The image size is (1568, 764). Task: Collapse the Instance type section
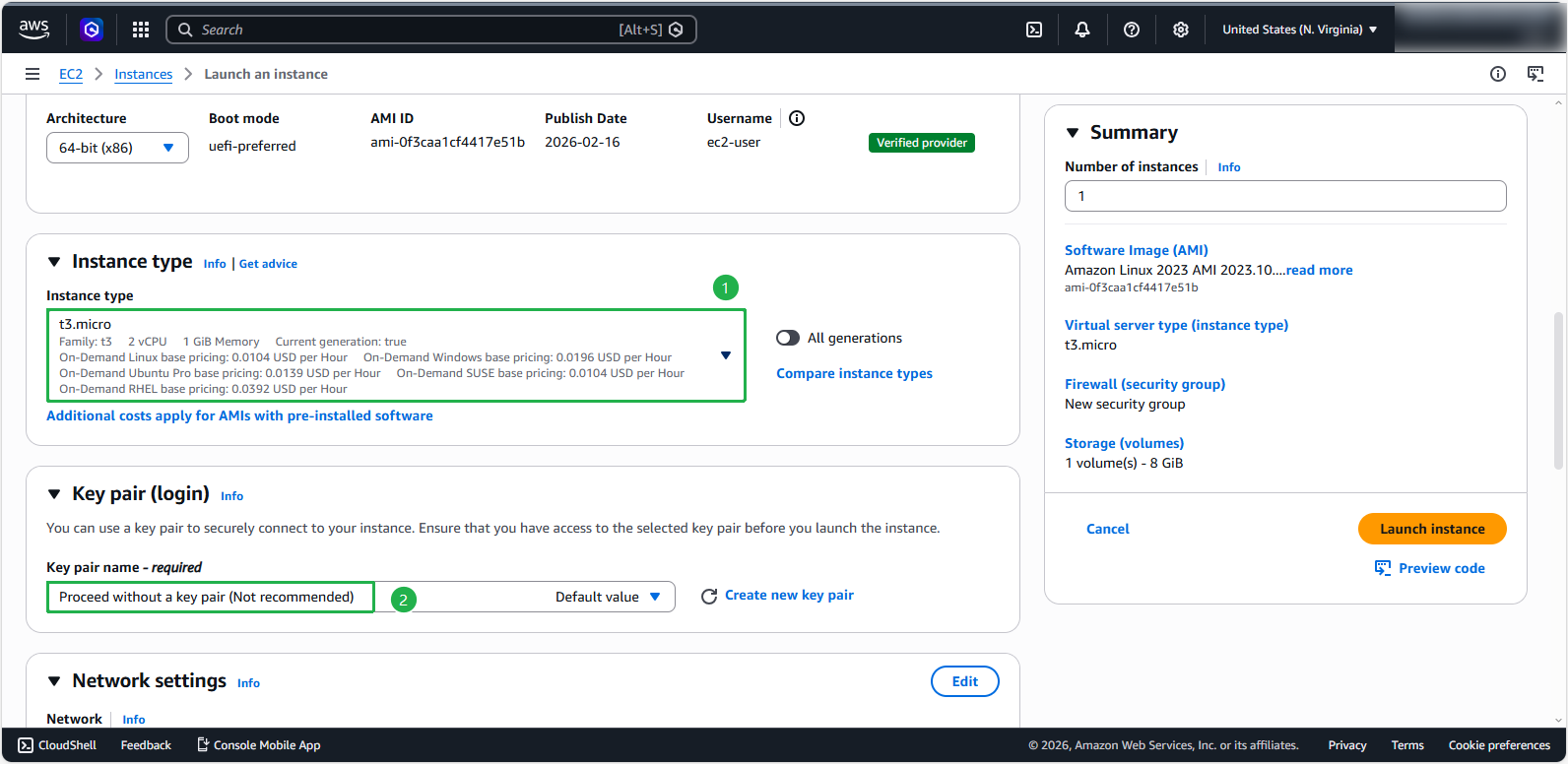coord(54,262)
